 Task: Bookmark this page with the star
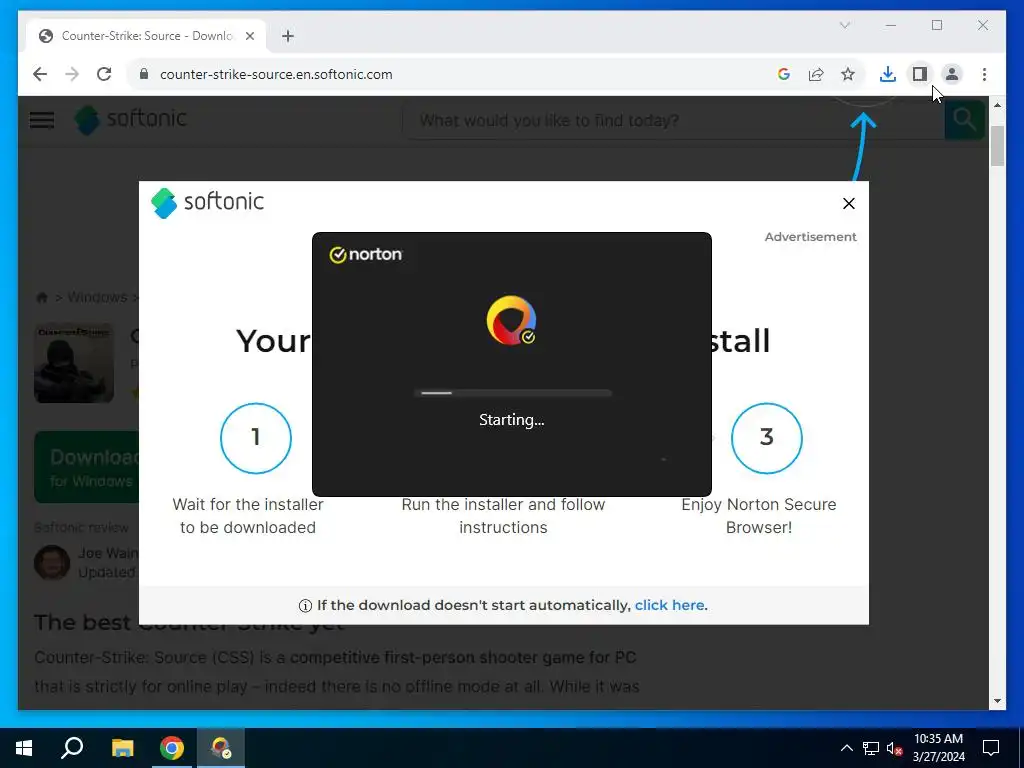[x=848, y=74]
